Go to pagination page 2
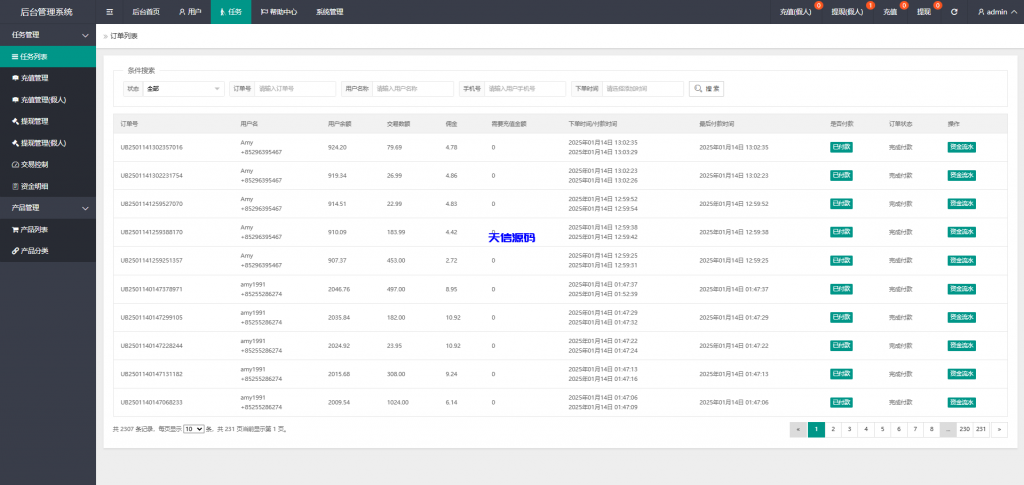The image size is (1024, 485). 833,430
